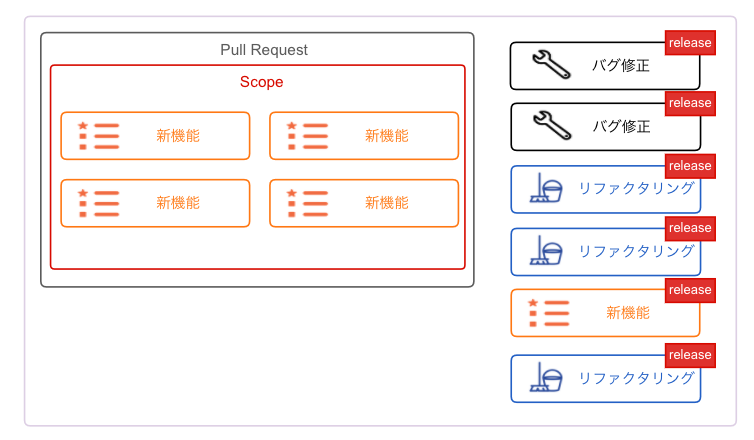754x440 pixels.
Task: Click the broom and bucket icon in the uppermost リファクタリング card
Action: click(x=546, y=188)
